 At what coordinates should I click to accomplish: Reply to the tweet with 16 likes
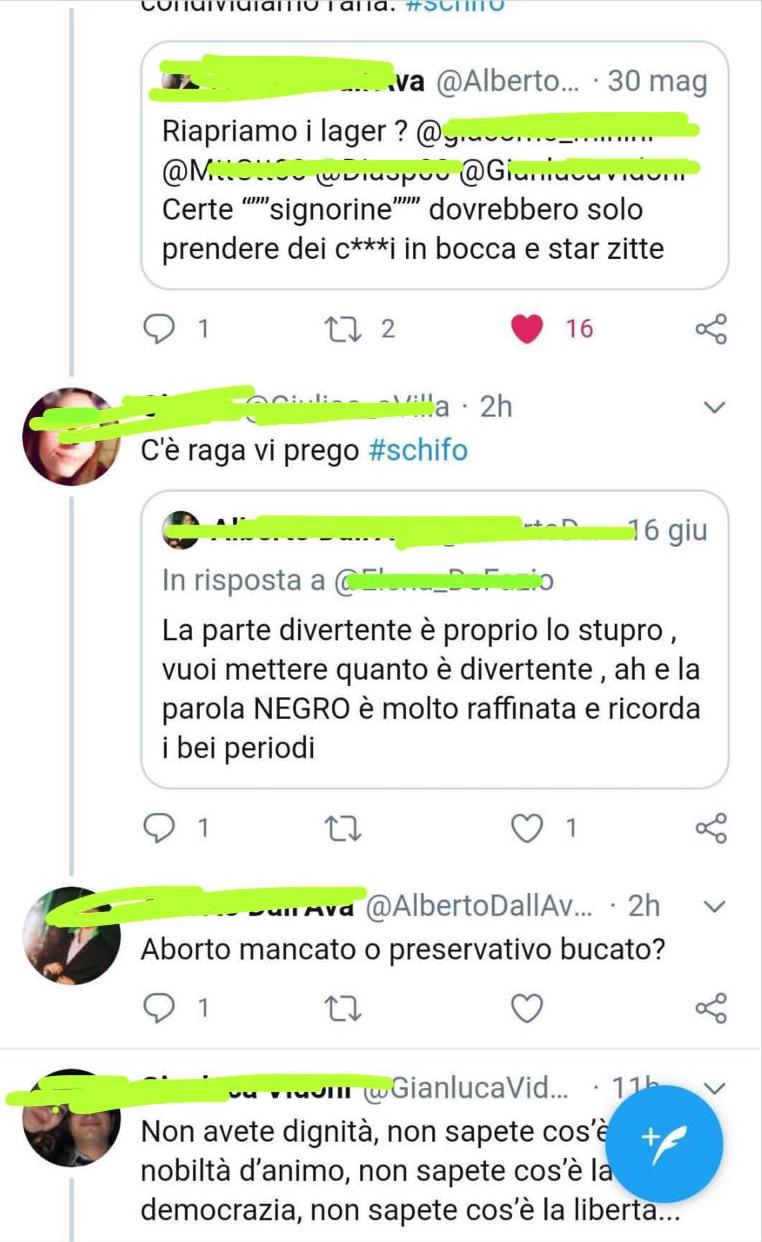point(159,328)
